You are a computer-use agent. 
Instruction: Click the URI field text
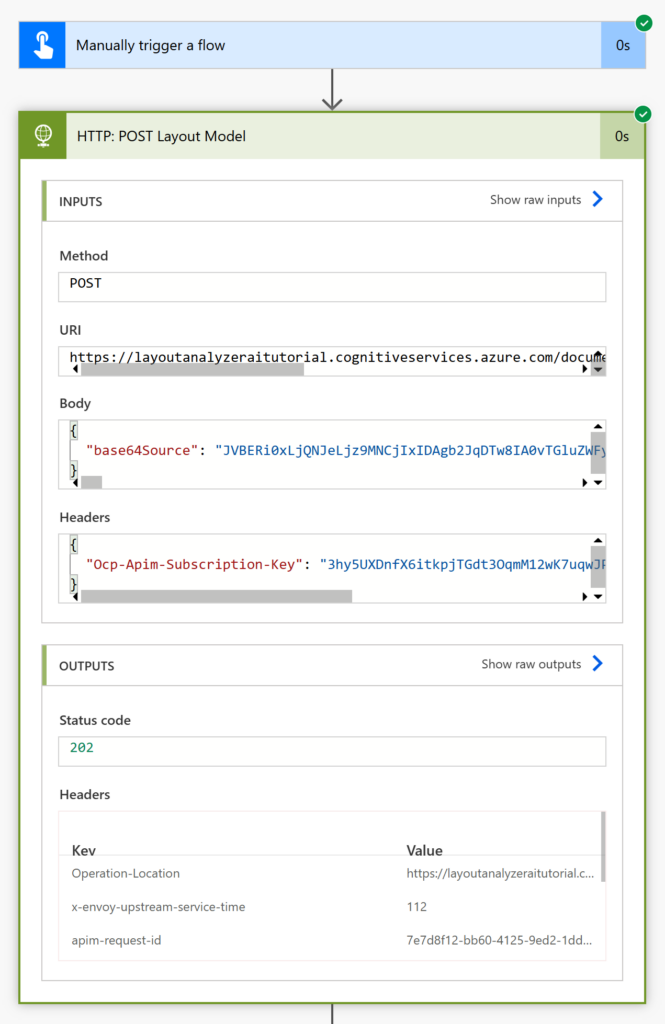tap(336, 357)
